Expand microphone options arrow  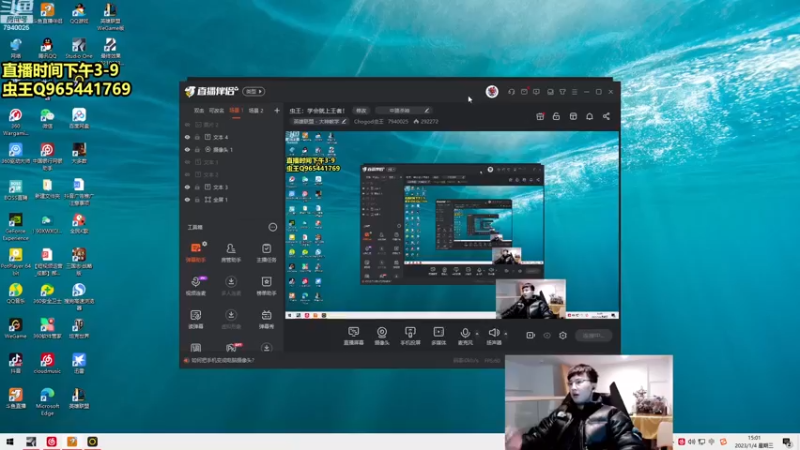click(477, 334)
